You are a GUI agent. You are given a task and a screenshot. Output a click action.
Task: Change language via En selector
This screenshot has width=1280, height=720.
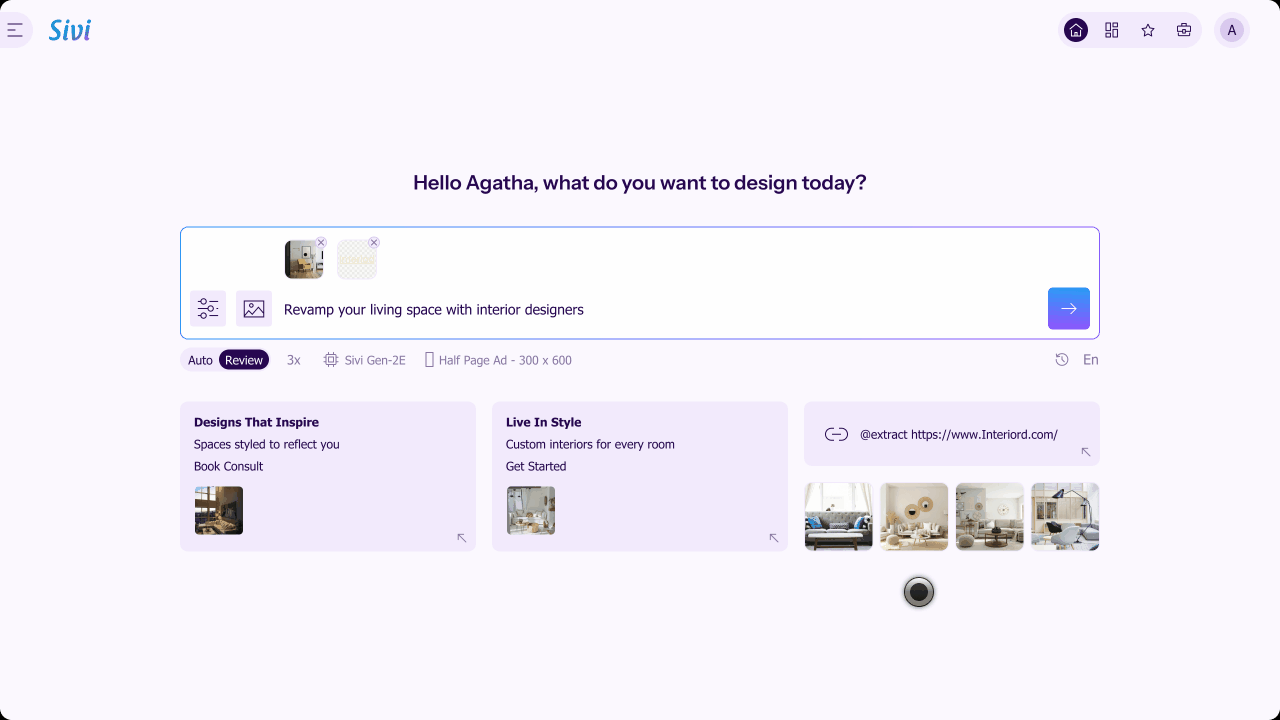point(1091,360)
